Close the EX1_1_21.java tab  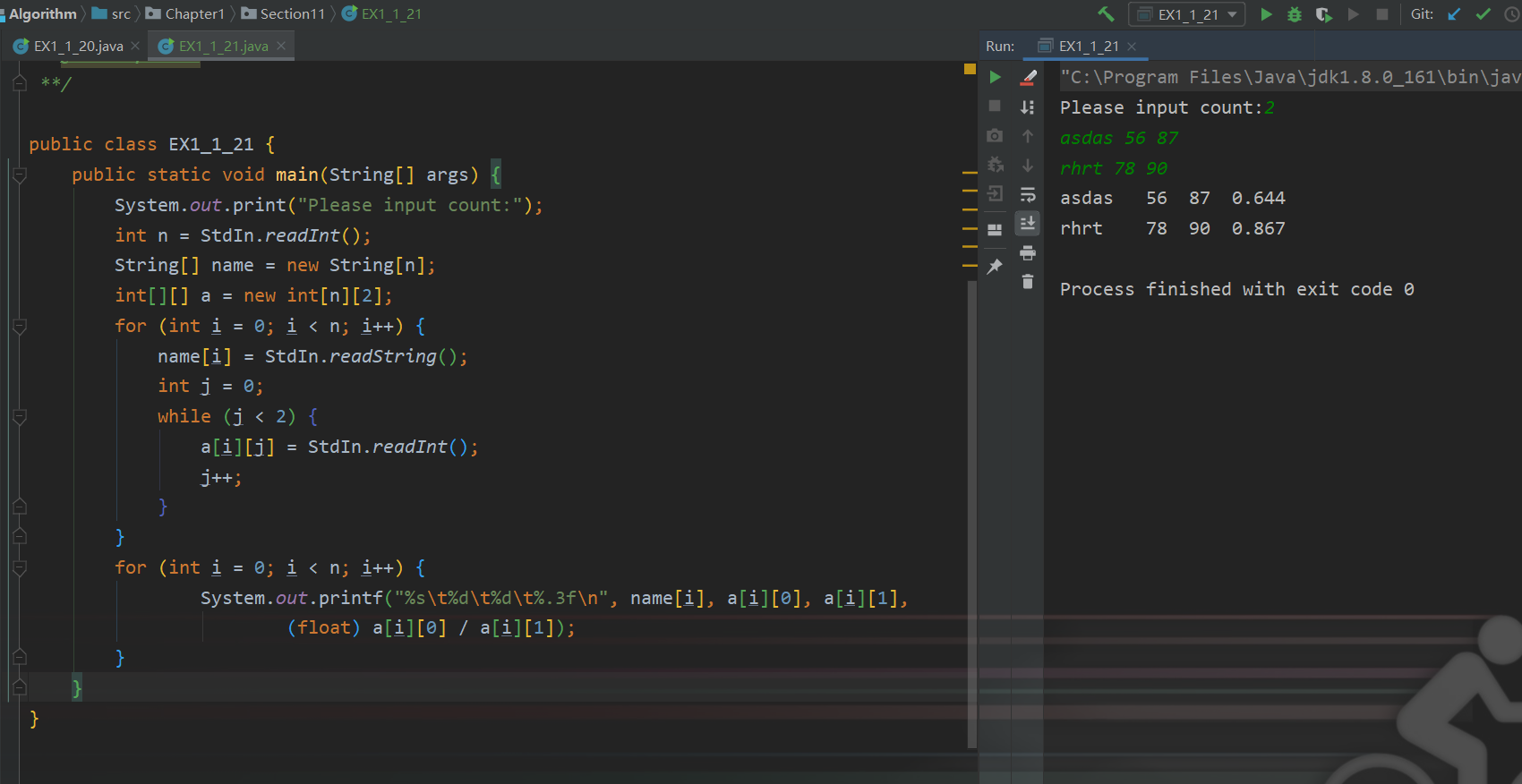(281, 46)
